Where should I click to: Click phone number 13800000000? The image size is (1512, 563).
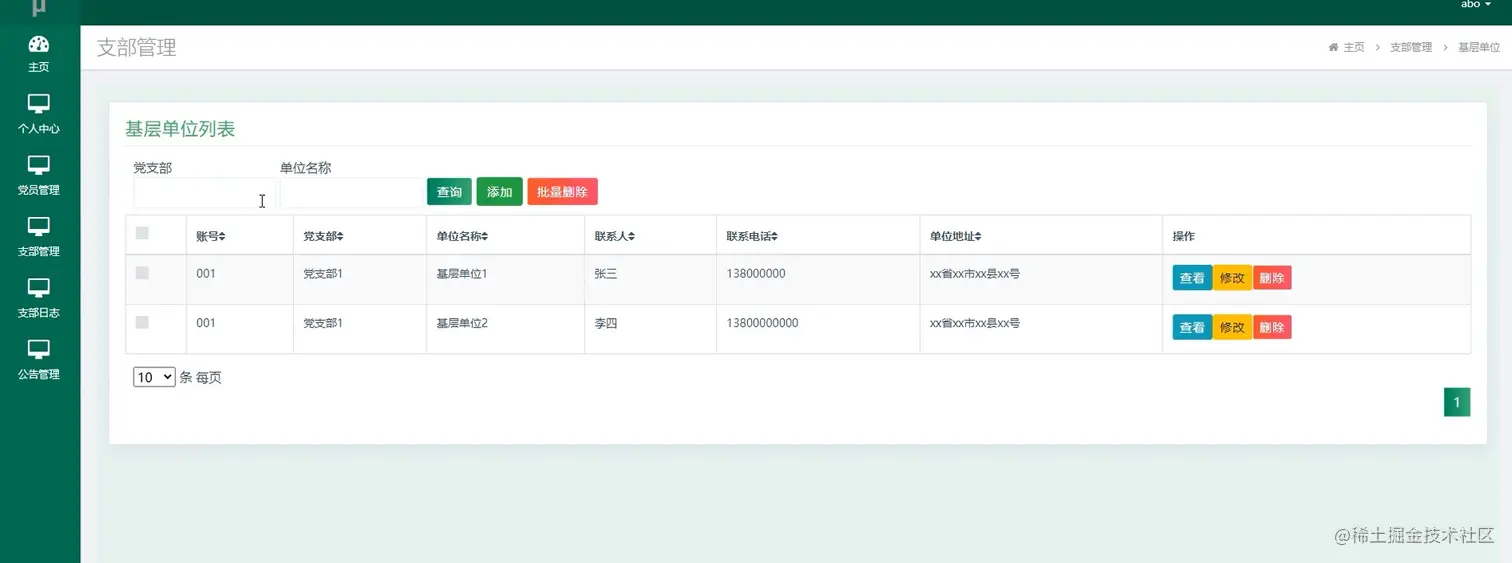tap(762, 323)
